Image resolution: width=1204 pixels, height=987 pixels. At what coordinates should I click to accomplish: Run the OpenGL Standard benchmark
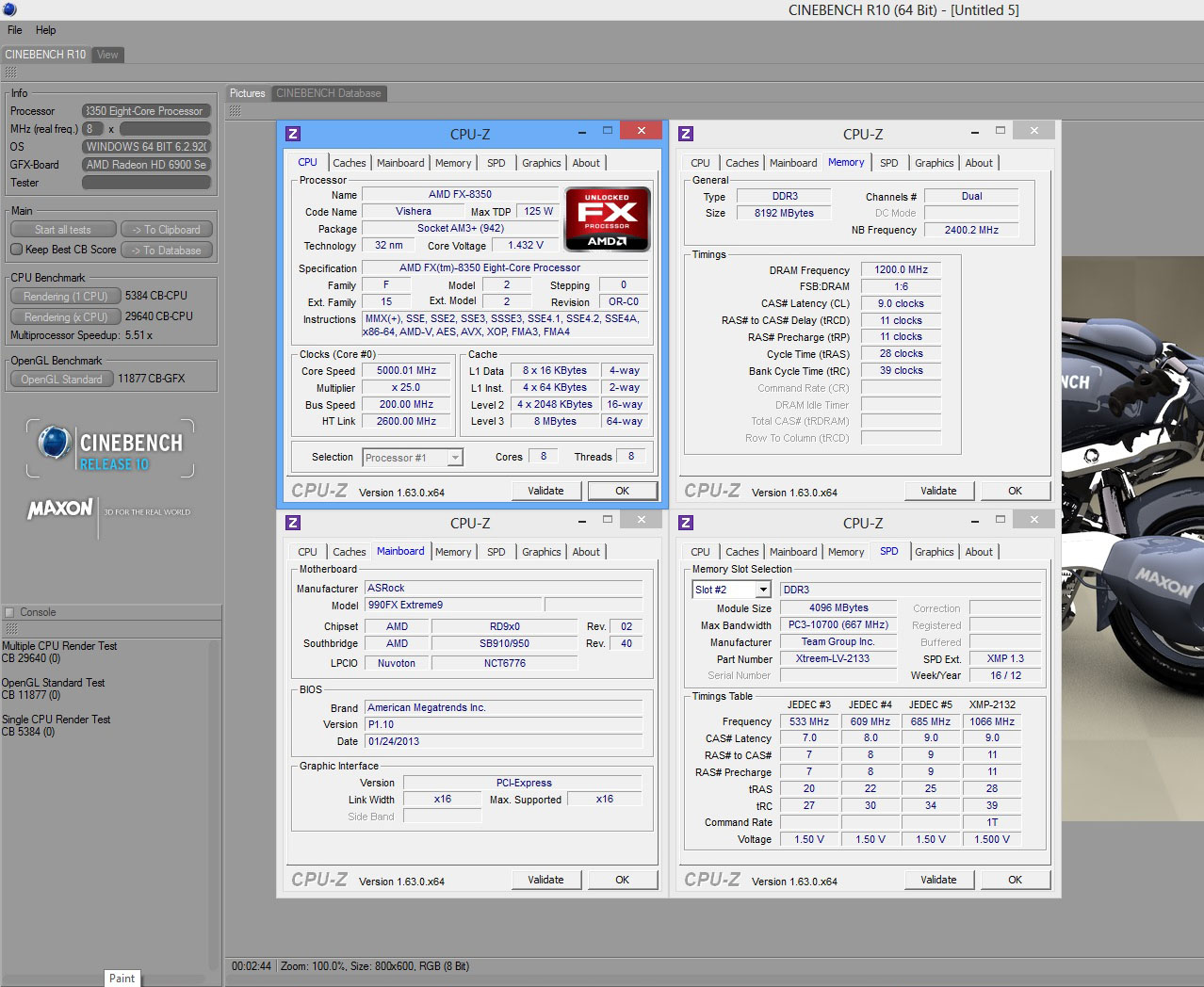click(x=61, y=379)
